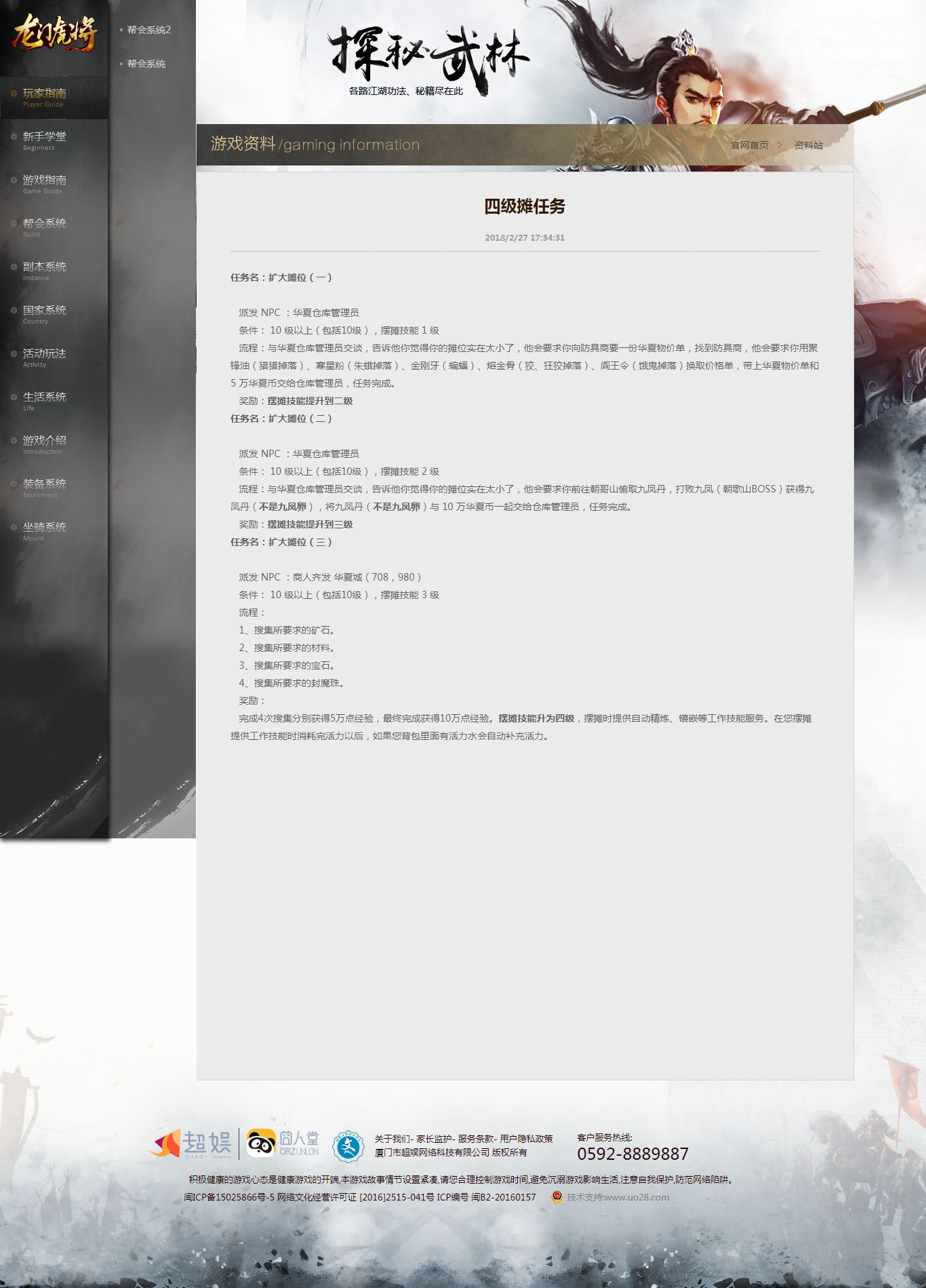
Task: Open the 关于我们 footer link
Action: click(x=392, y=1139)
